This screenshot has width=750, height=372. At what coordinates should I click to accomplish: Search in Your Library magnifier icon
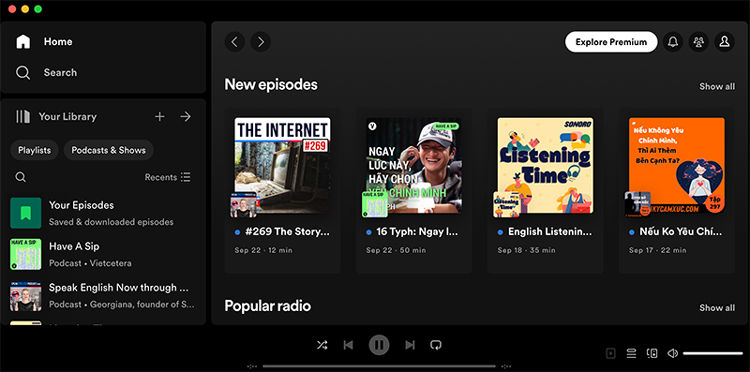coord(21,177)
